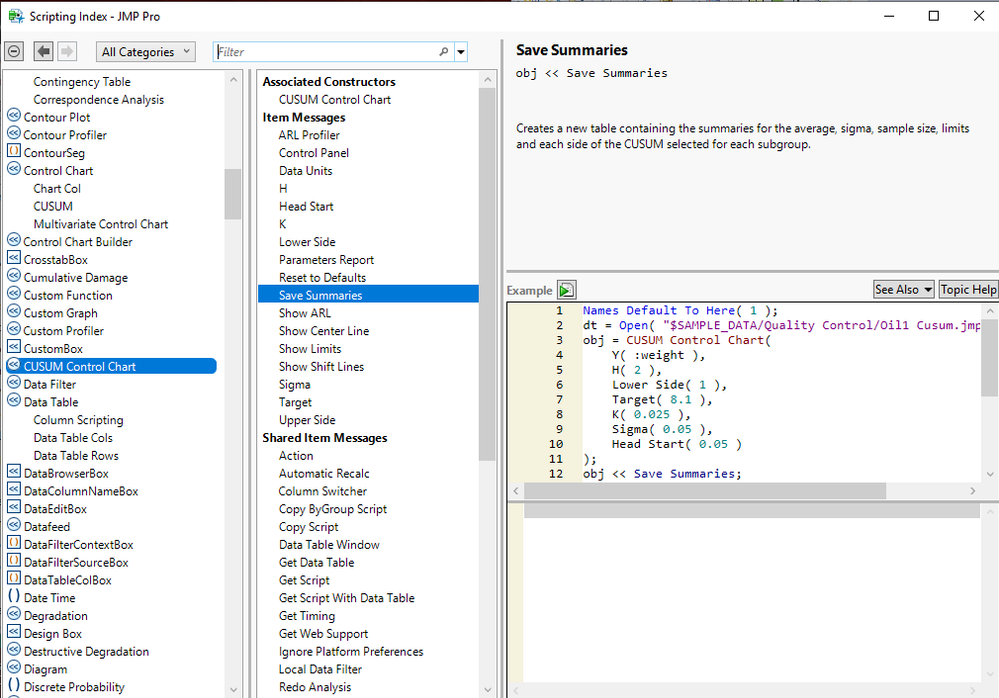999x698 pixels.
Task: Click the category list scrollbar thumb
Action: [x=233, y=194]
